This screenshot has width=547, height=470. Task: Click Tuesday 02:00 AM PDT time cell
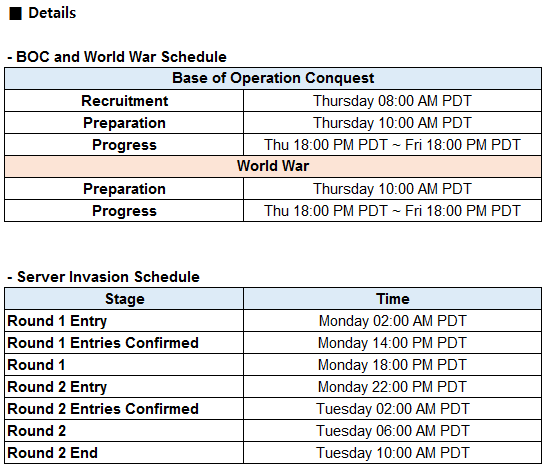click(x=392, y=409)
